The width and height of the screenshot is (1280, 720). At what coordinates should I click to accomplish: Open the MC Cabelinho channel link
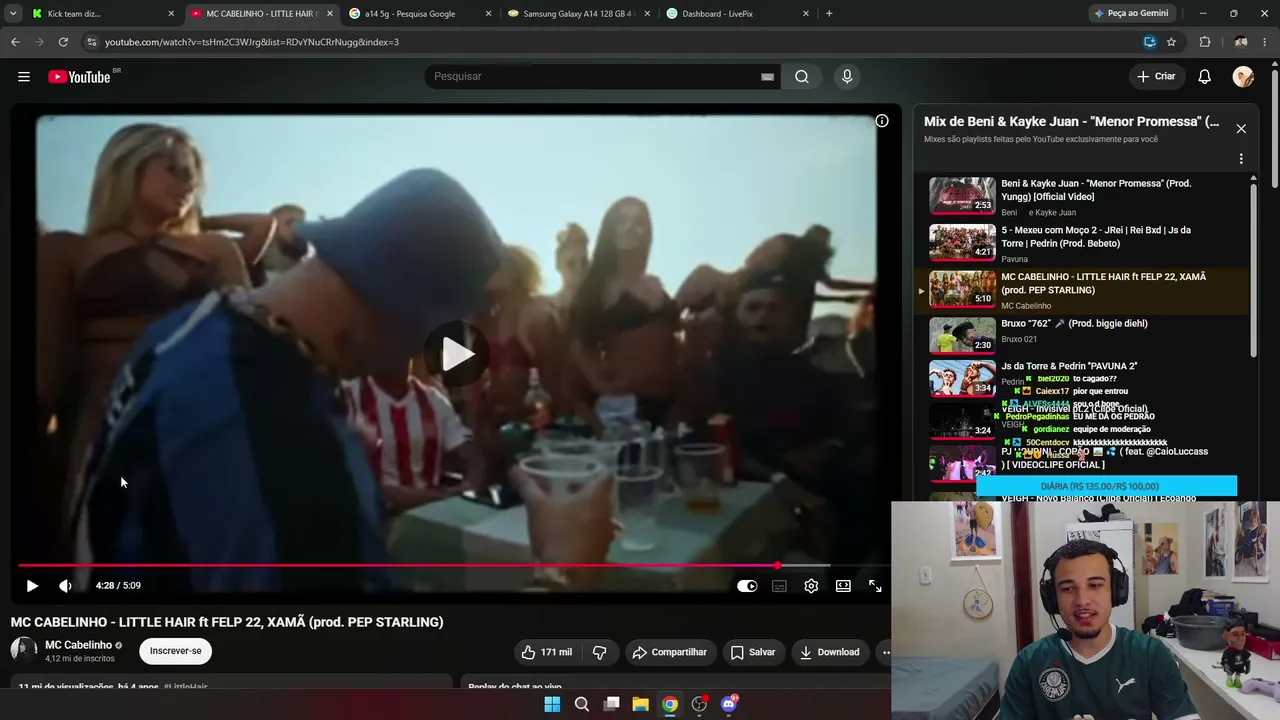[x=78, y=645]
